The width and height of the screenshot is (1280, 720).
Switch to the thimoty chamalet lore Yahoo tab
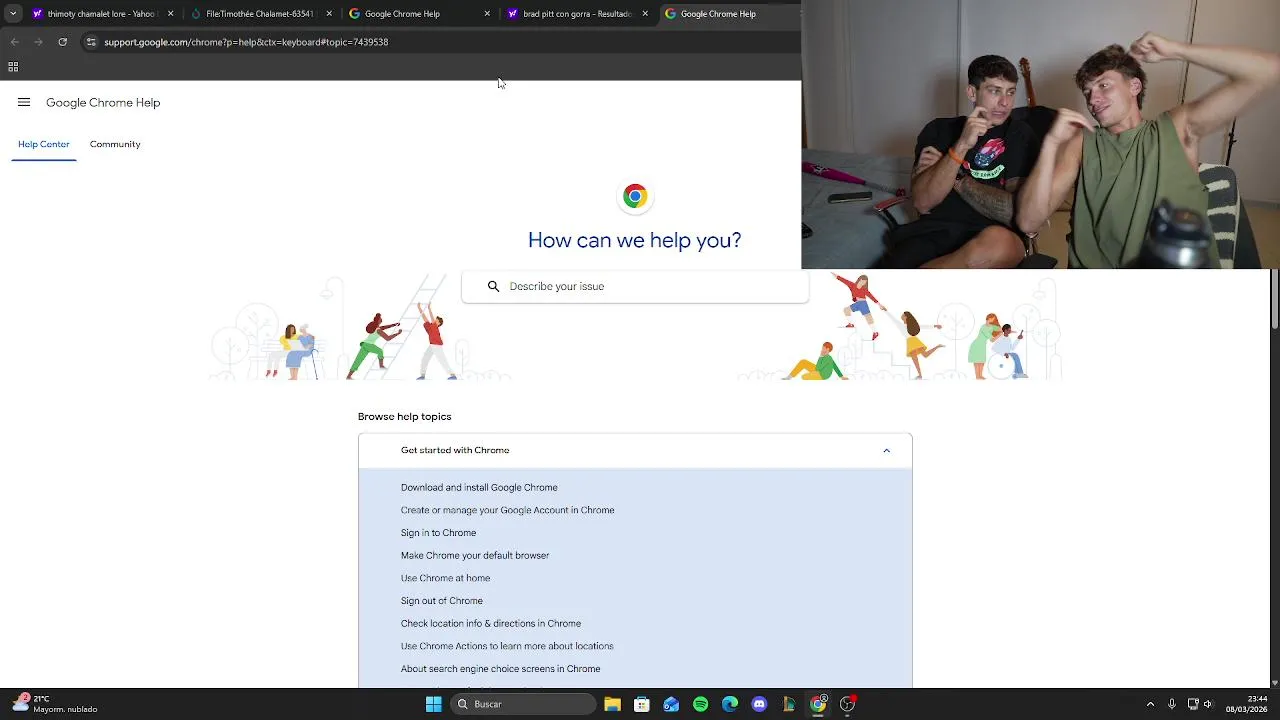pyautogui.click(x=101, y=14)
